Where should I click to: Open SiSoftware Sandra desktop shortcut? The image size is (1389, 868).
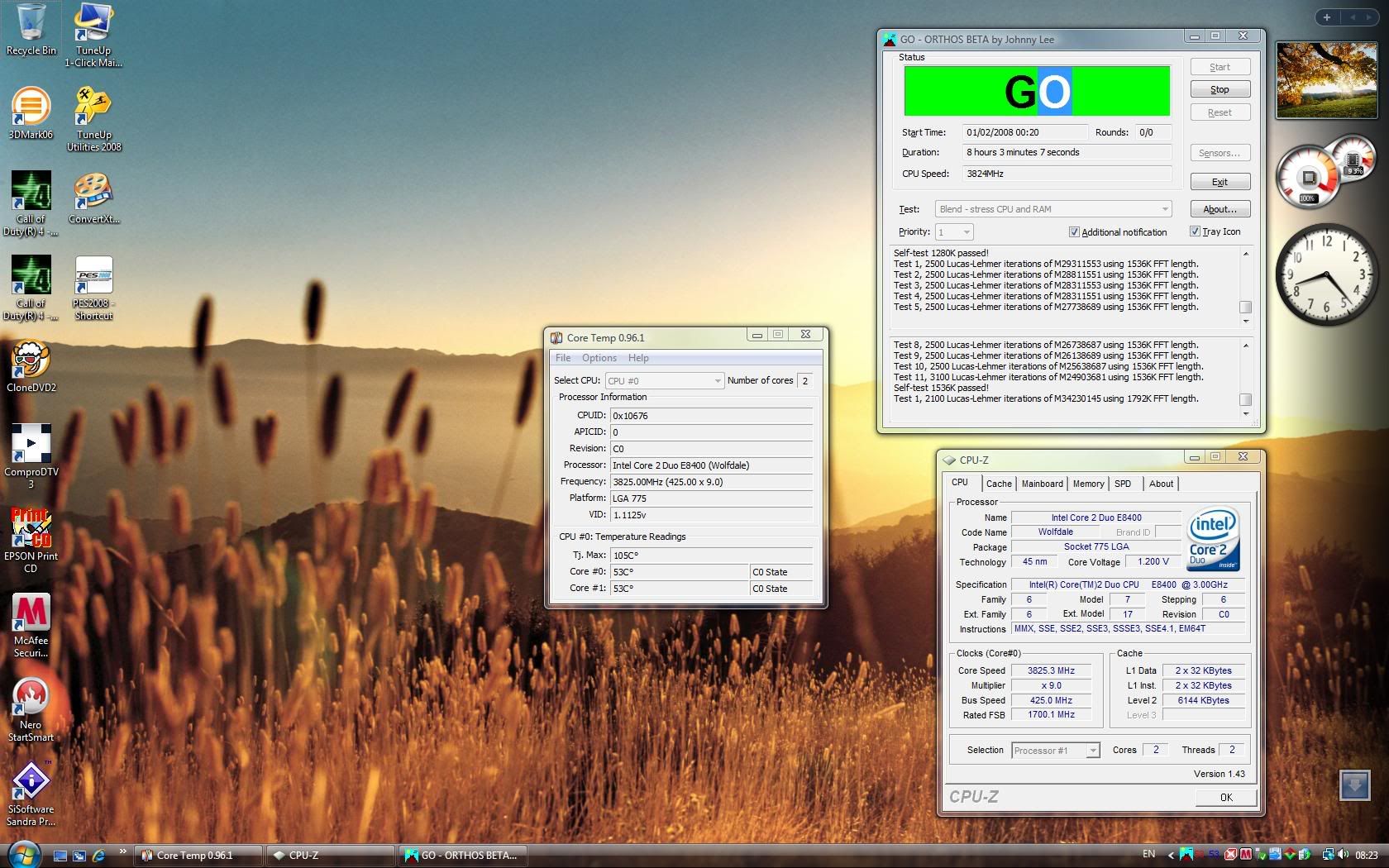31,794
